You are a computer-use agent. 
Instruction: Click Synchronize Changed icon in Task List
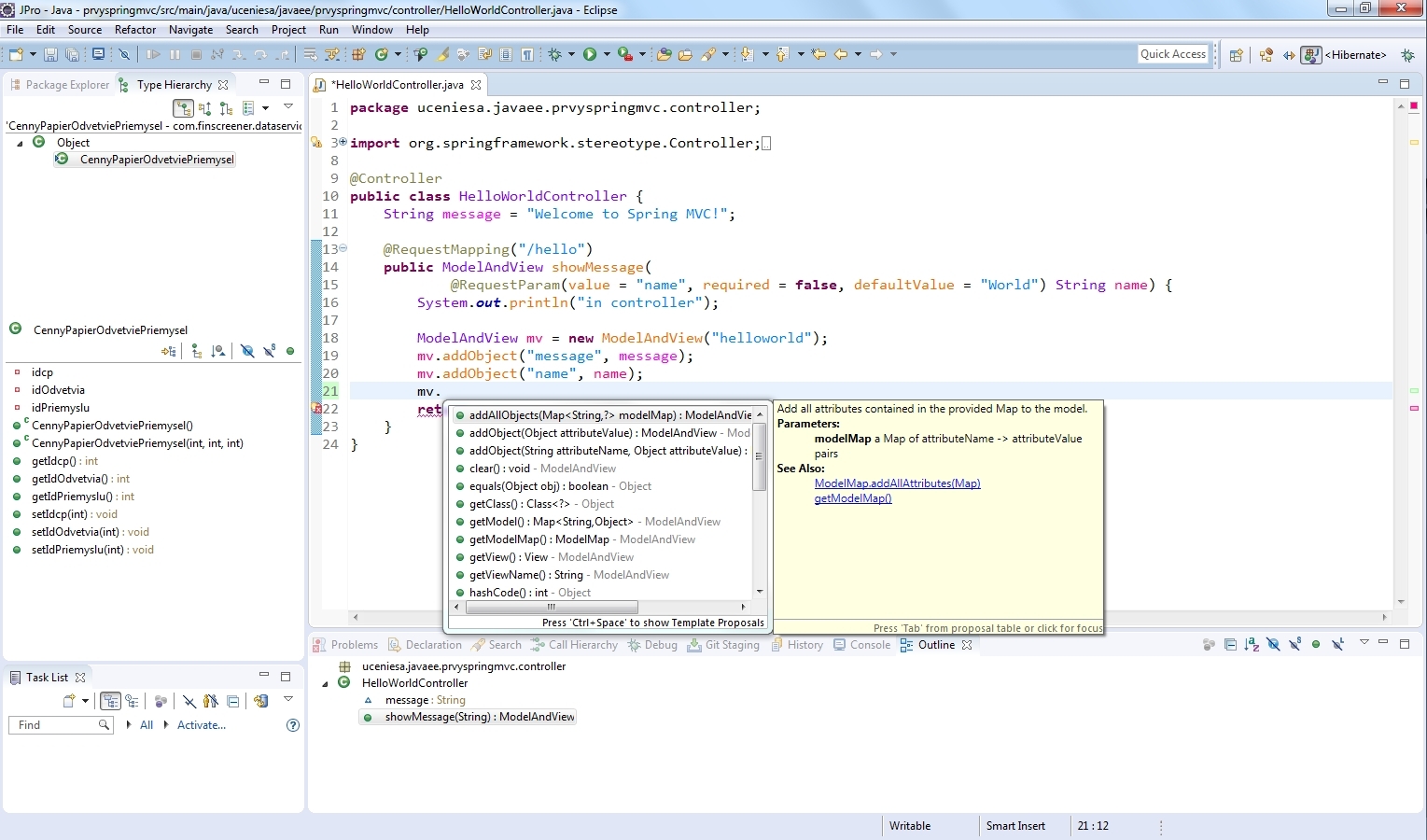tap(261, 701)
